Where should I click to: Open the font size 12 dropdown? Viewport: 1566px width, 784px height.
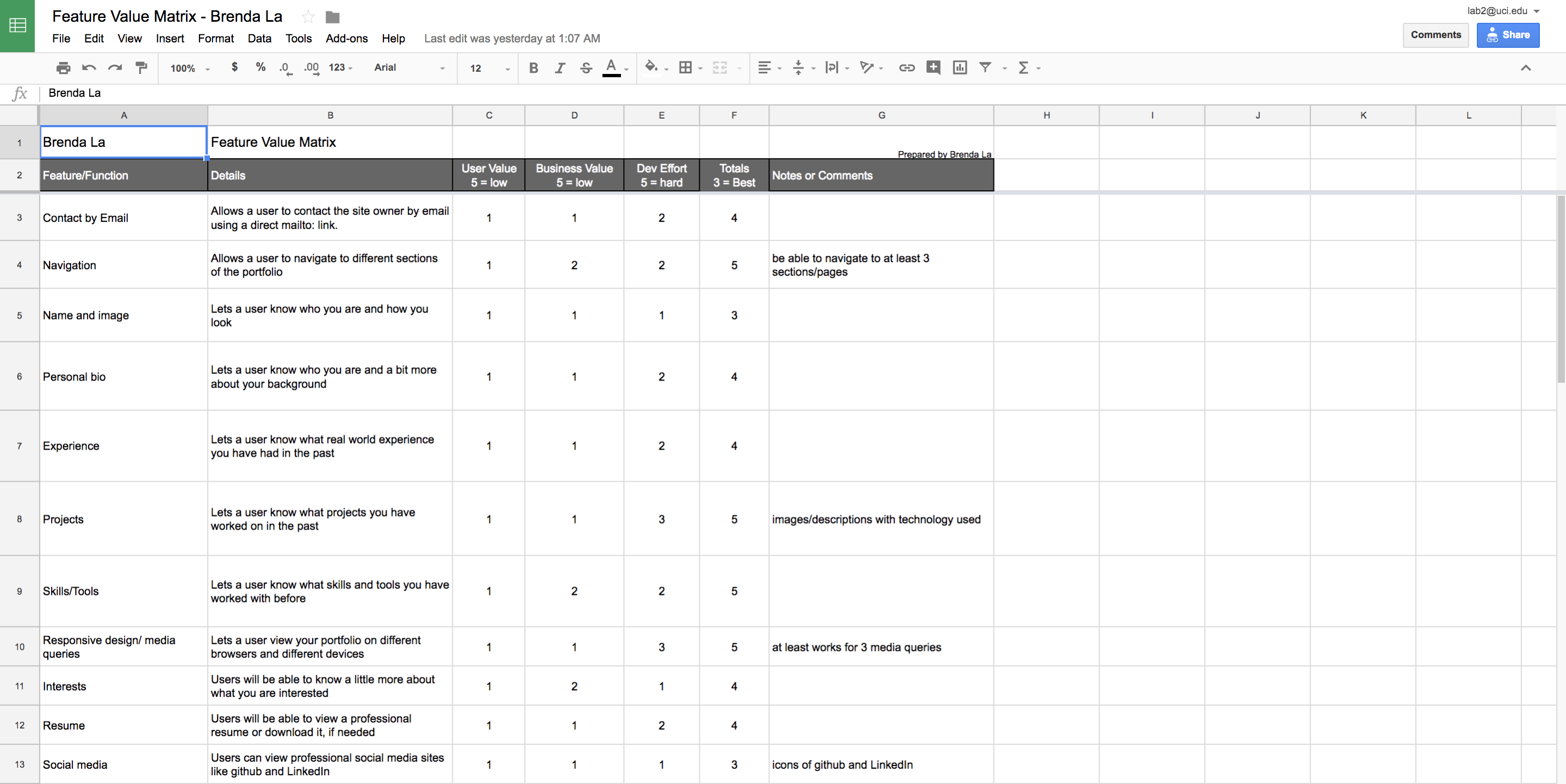click(x=489, y=68)
